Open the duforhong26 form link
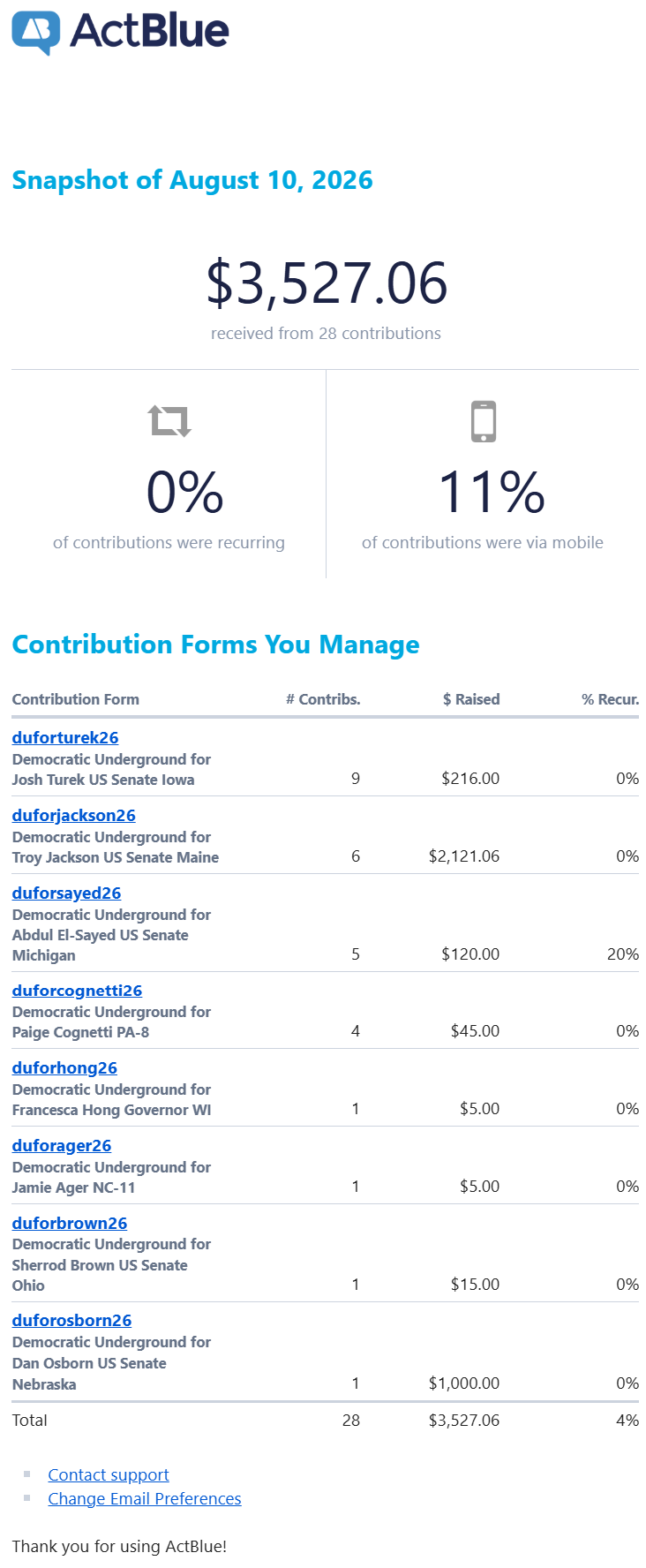The width and height of the screenshot is (646, 1568). pyautogui.click(x=65, y=1067)
